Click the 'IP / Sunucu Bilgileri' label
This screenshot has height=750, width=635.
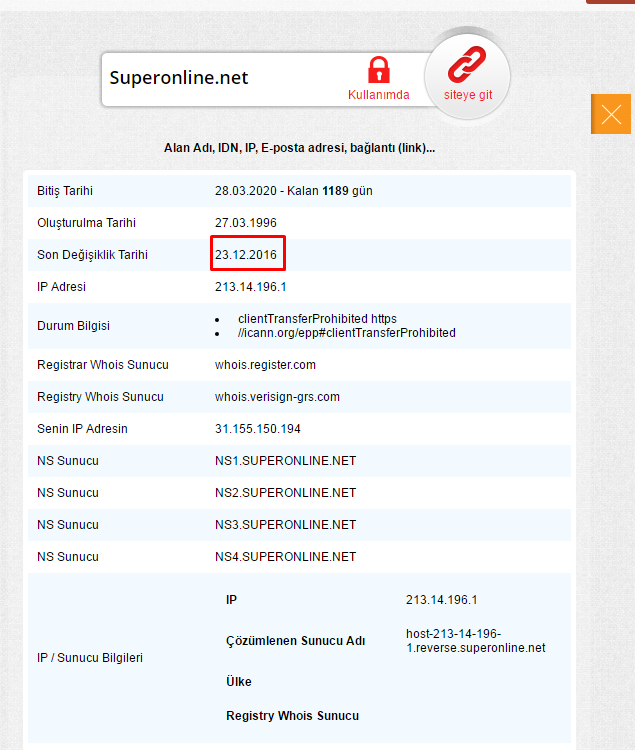pos(90,658)
